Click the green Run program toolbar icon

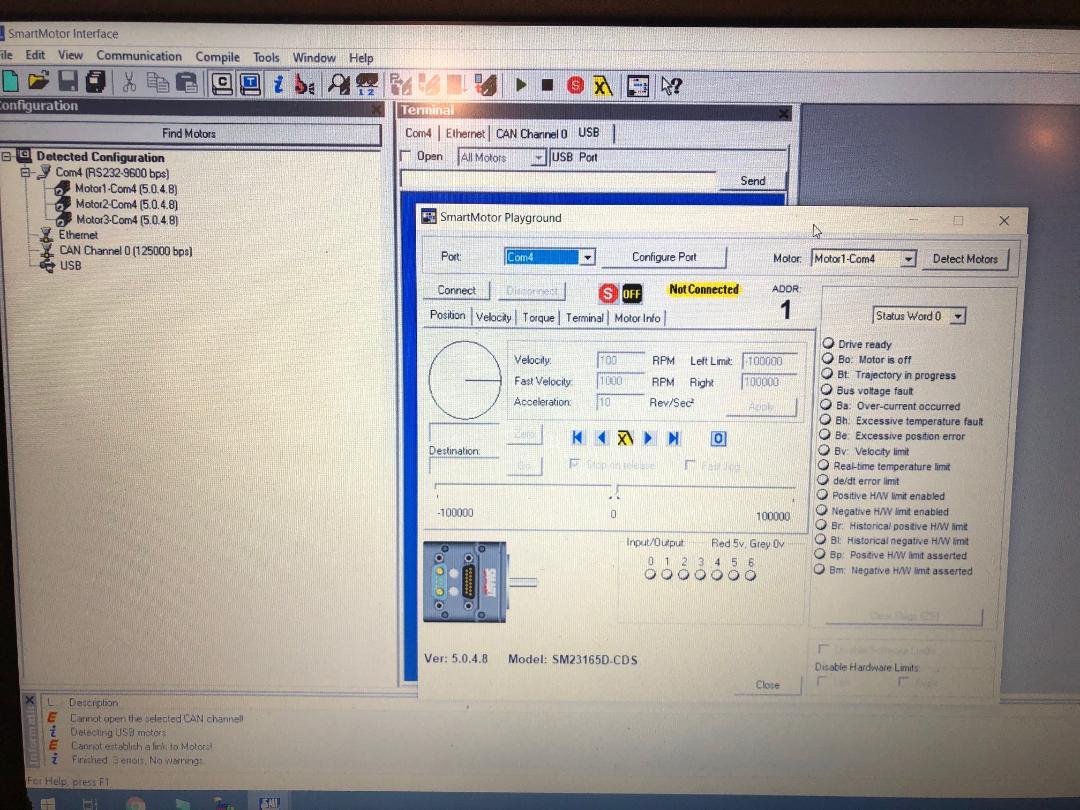coord(521,85)
